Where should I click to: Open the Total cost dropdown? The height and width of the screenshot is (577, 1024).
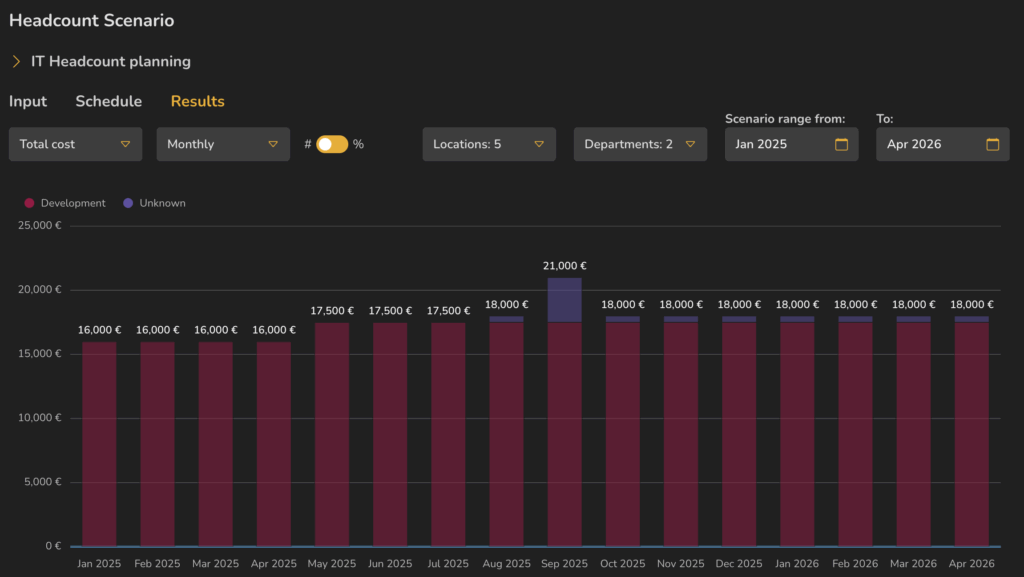(x=75, y=144)
